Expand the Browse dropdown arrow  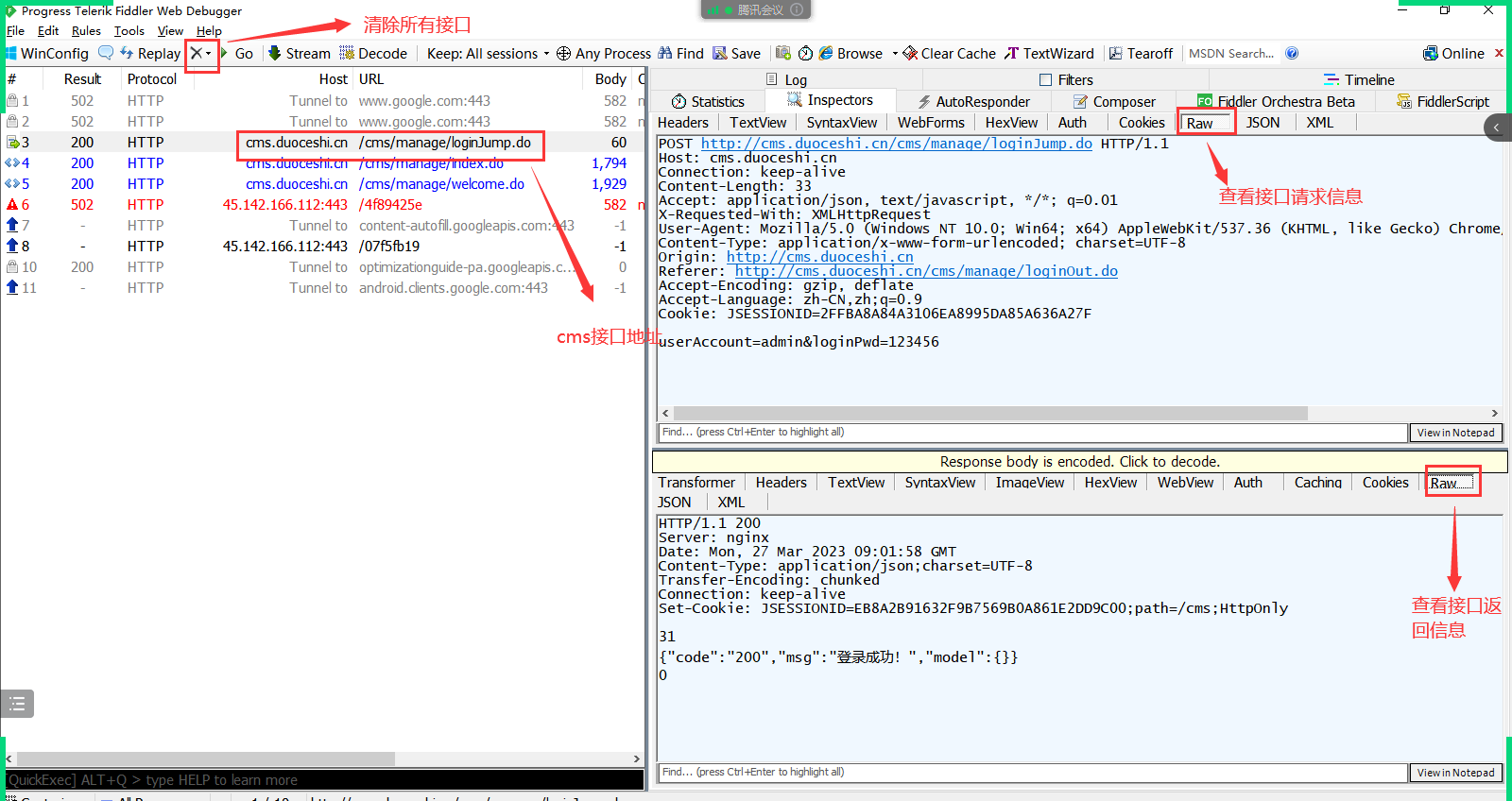click(895, 54)
